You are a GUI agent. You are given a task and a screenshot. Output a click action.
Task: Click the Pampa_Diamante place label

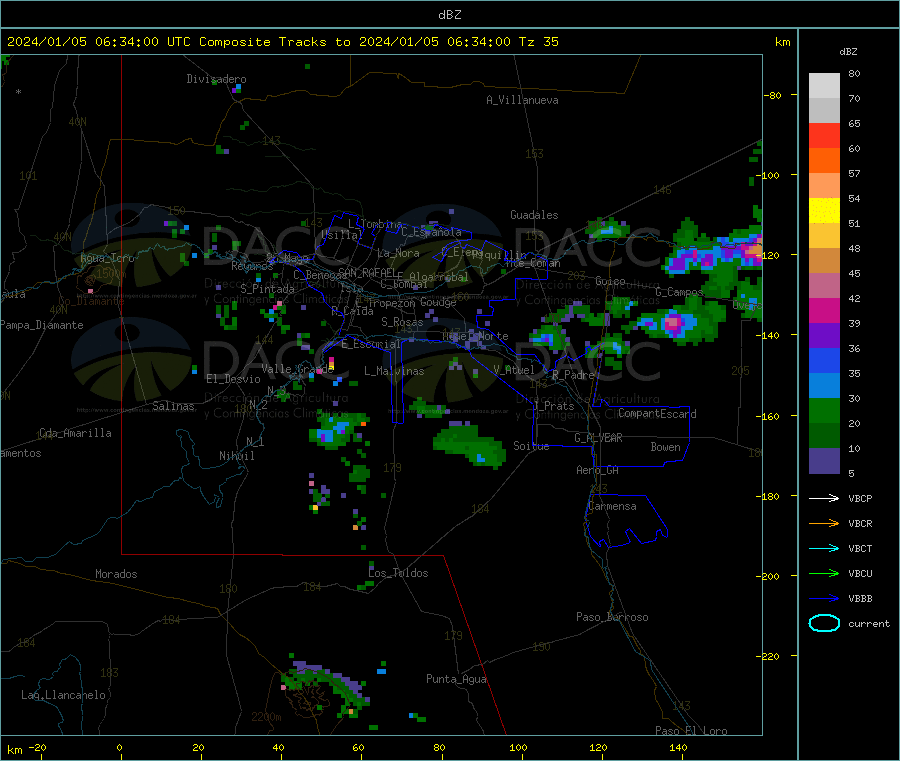42,325
